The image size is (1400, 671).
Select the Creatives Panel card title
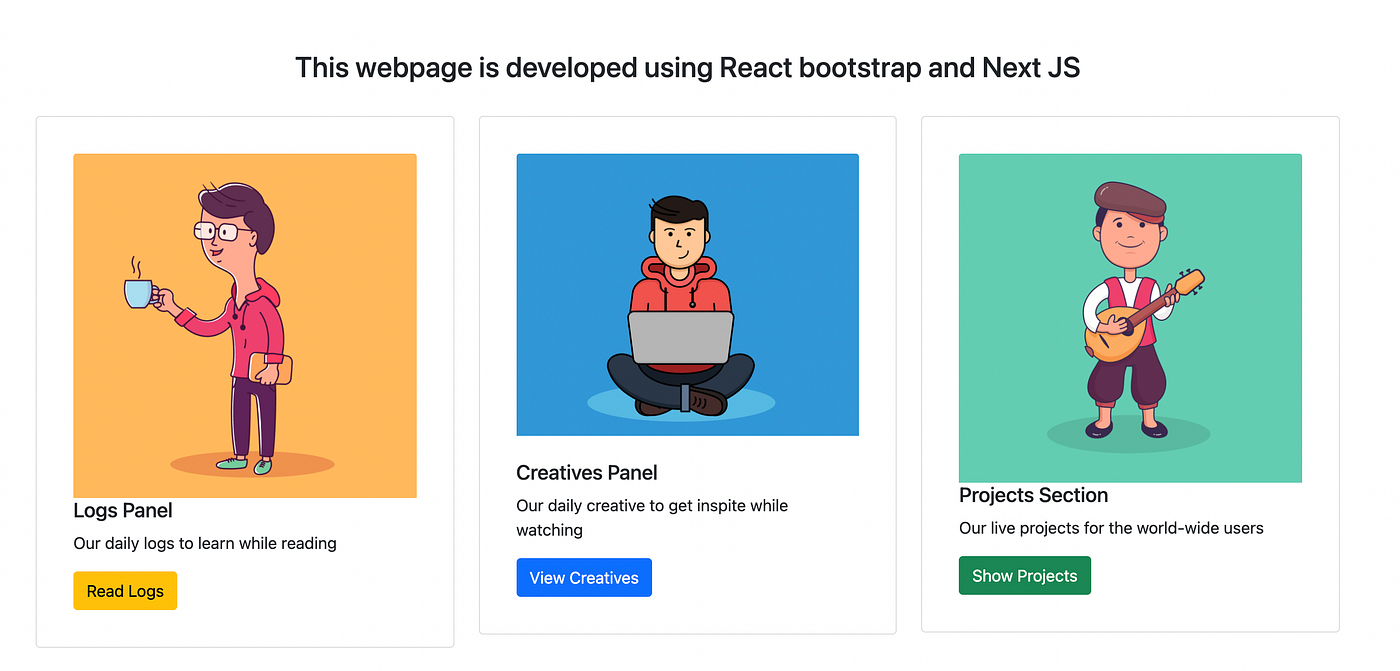pos(586,472)
